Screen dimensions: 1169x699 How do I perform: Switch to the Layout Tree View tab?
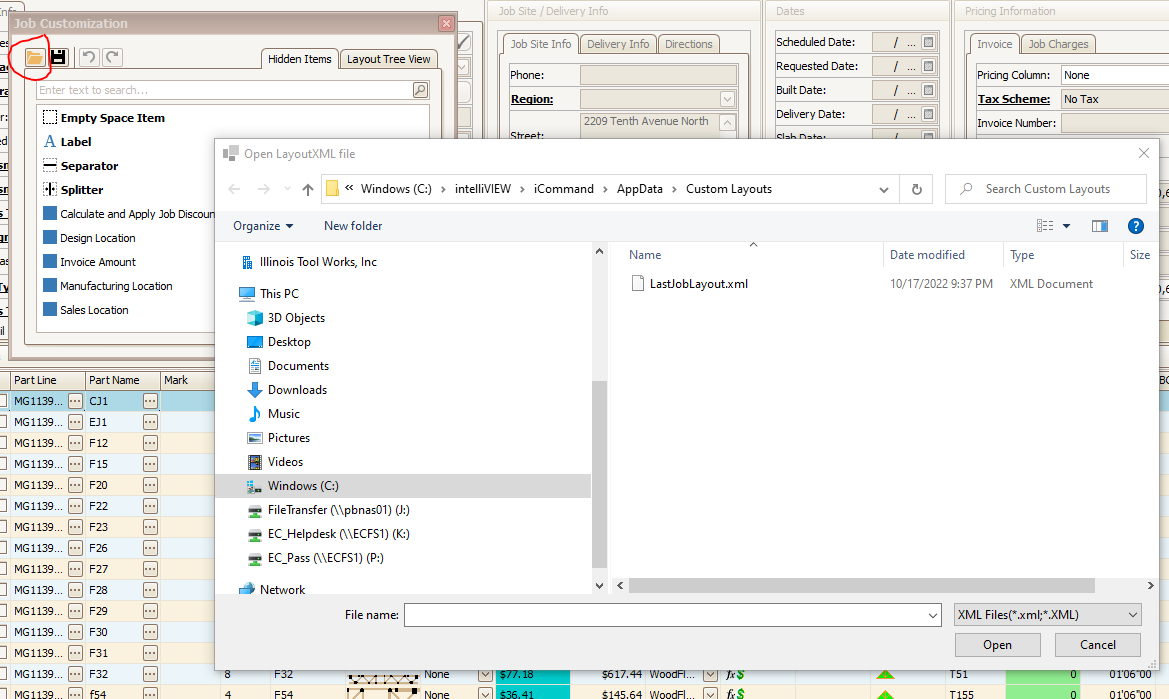tap(388, 59)
